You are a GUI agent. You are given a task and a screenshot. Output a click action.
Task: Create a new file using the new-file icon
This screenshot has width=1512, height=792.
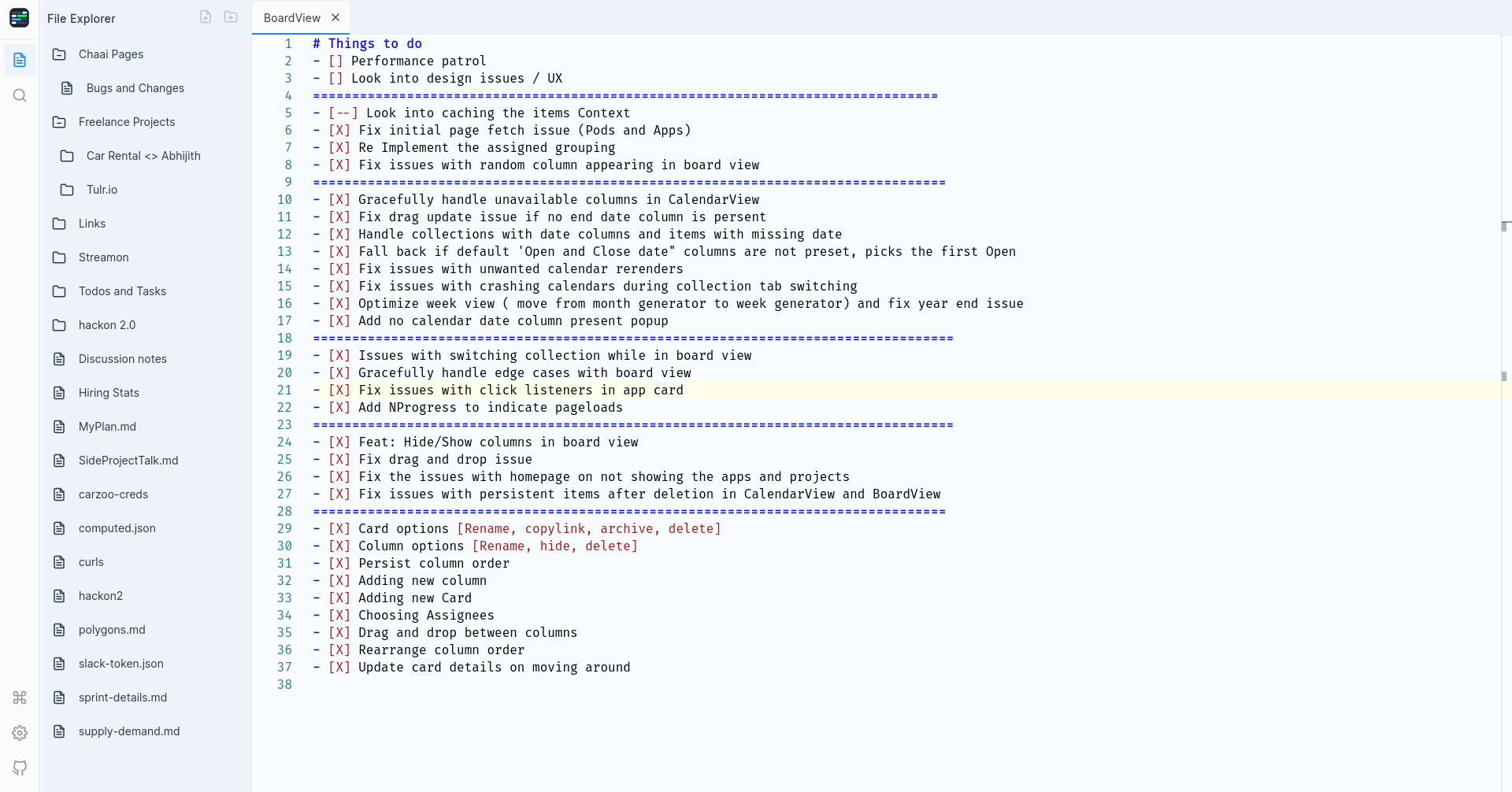pyautogui.click(x=206, y=16)
